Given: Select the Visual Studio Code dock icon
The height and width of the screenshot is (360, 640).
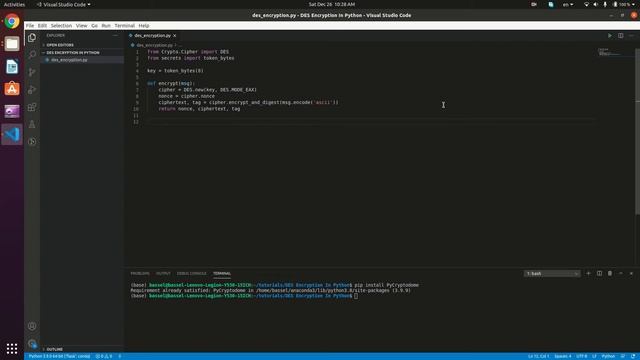Looking at the screenshot, I should click(12, 134).
